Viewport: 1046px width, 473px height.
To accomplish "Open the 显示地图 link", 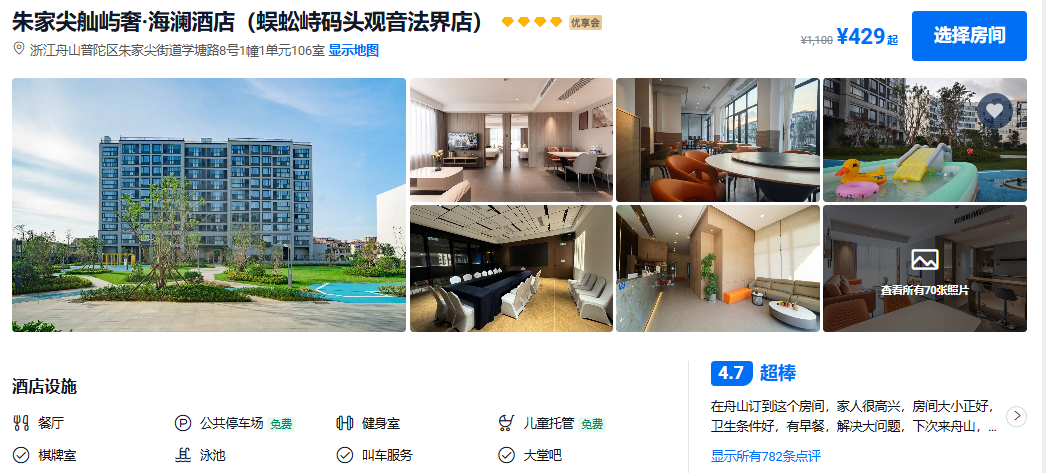I will point(354,50).
